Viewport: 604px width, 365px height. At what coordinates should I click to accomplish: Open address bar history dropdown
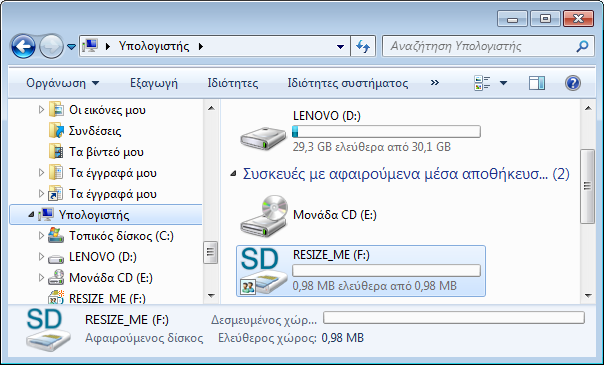pos(340,47)
